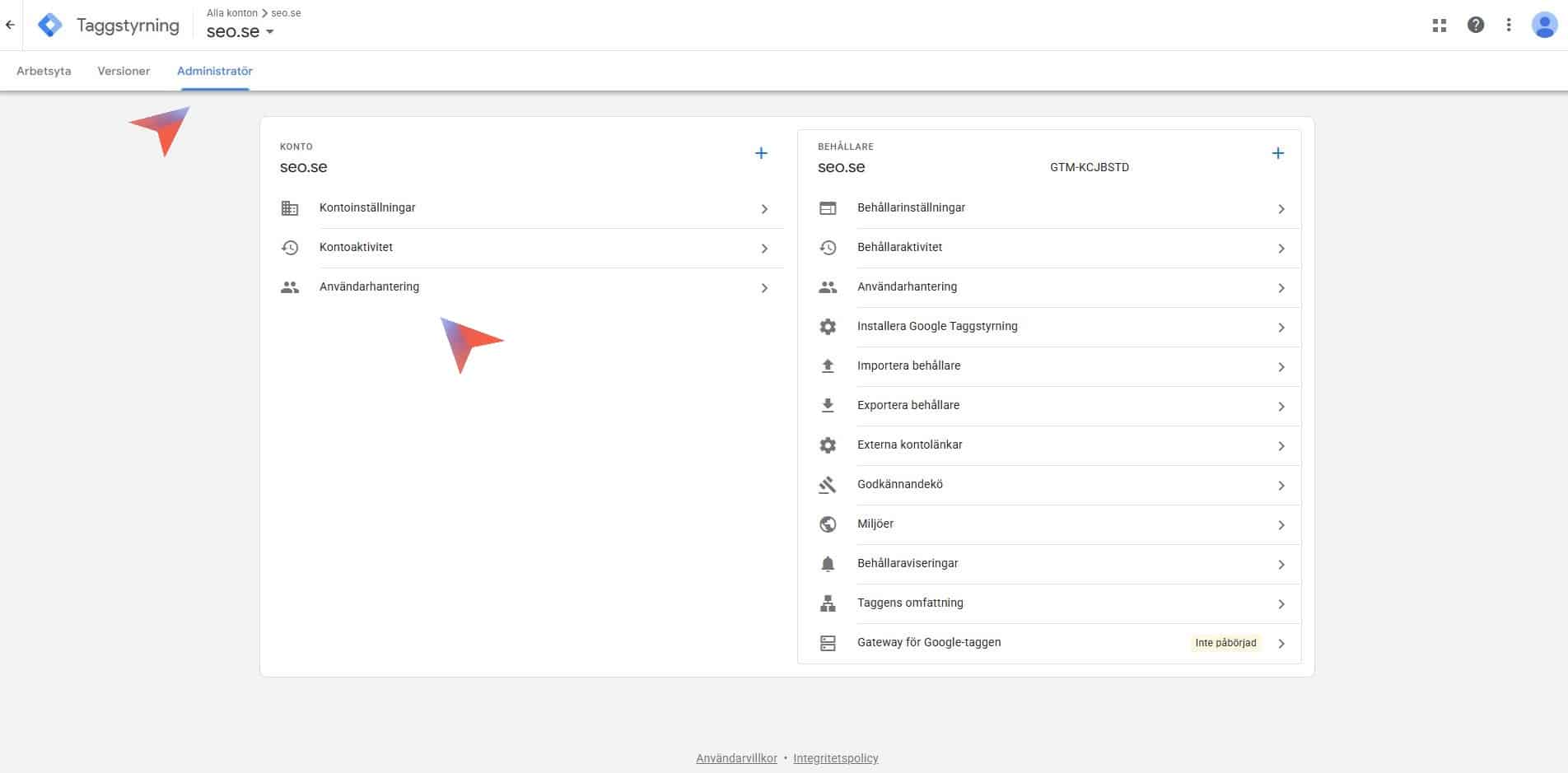Switch to the Arbetsyta tab
The width and height of the screenshot is (1568, 773).
coord(44,71)
